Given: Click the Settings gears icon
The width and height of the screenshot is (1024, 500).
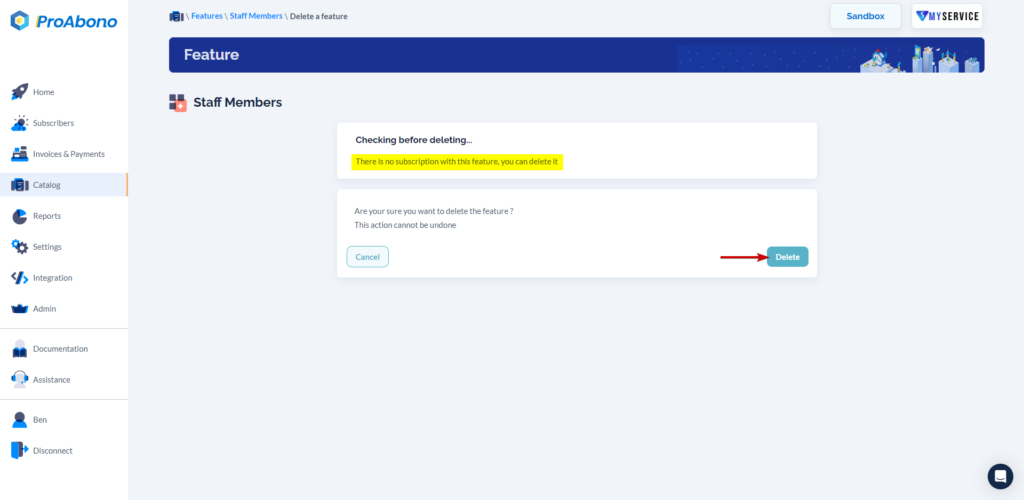Looking at the screenshot, I should [x=20, y=247].
